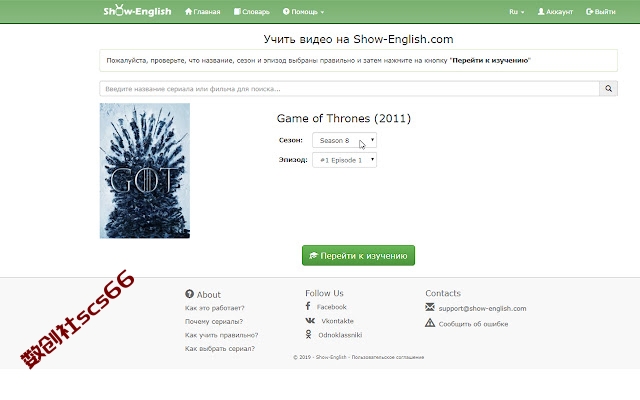Open the Vkontakte link text
This screenshot has width=640, height=400.
tap(338, 321)
